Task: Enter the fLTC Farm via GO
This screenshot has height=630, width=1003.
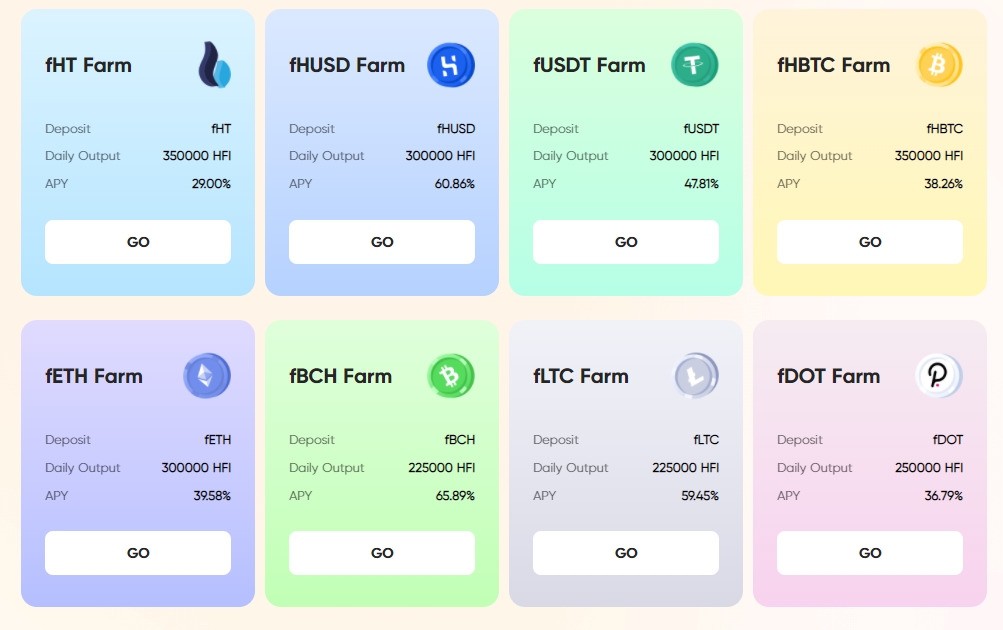Action: (x=626, y=553)
